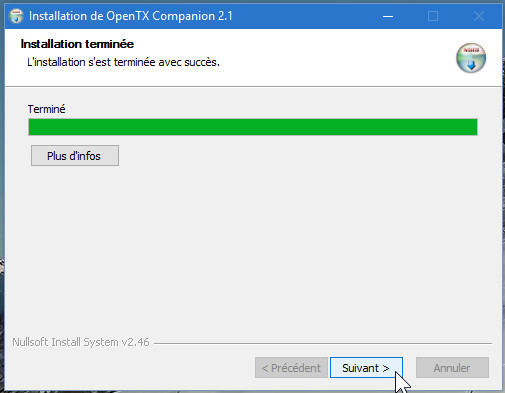
Task: Click the greyed-out maximize window icon
Action: tap(433, 16)
